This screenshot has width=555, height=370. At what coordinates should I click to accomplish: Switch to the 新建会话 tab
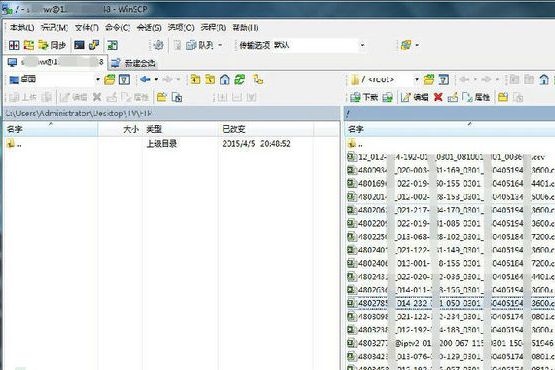(134, 63)
